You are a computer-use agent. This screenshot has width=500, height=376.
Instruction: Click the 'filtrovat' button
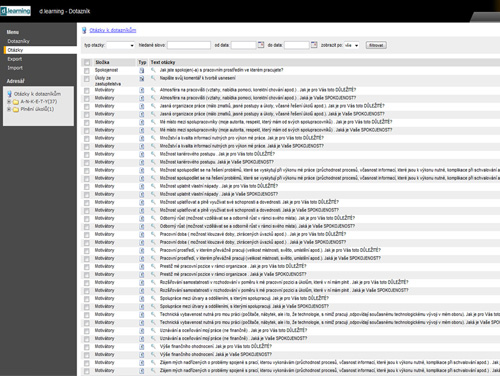[x=376, y=45]
